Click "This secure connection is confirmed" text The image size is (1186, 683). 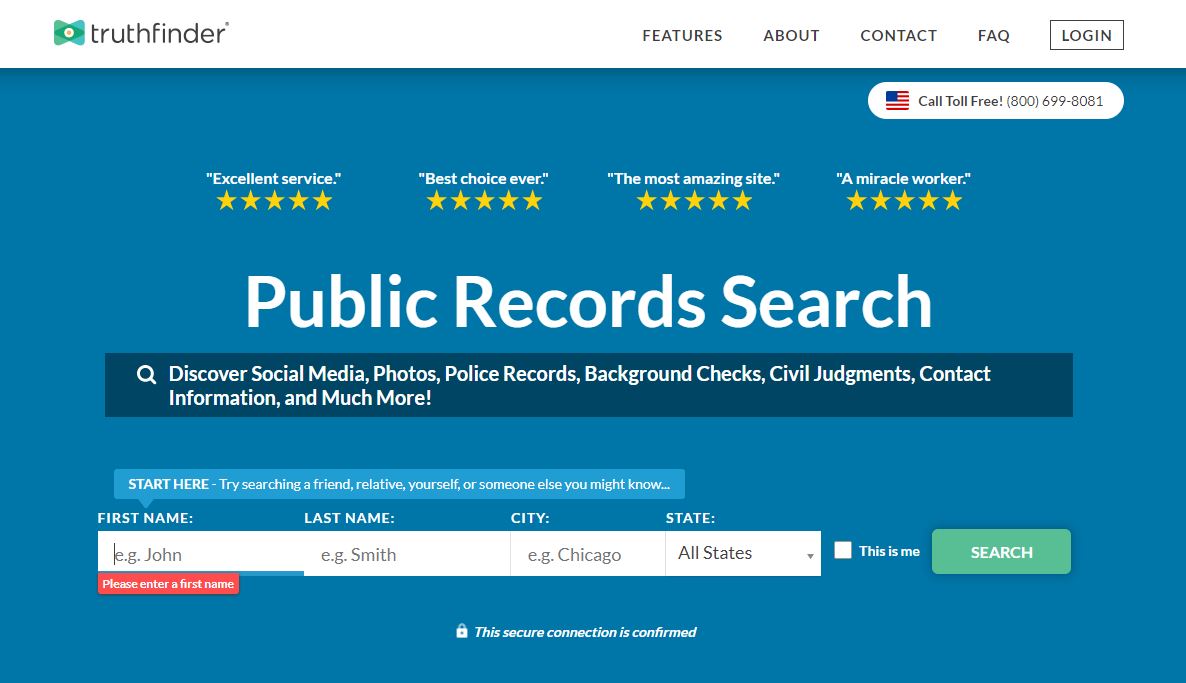point(585,632)
